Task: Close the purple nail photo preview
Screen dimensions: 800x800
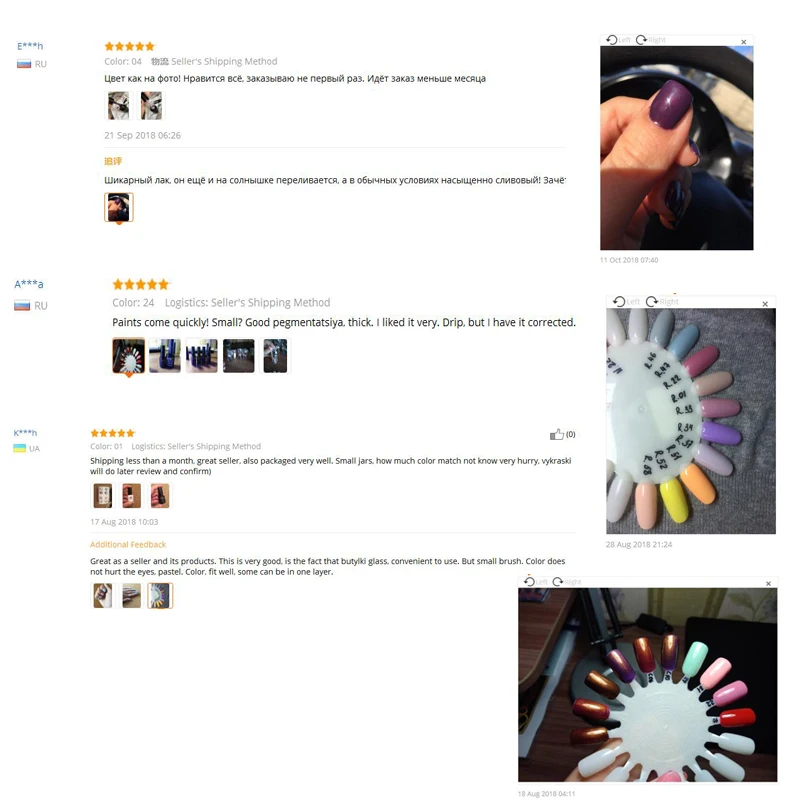Action: pyautogui.click(x=743, y=42)
